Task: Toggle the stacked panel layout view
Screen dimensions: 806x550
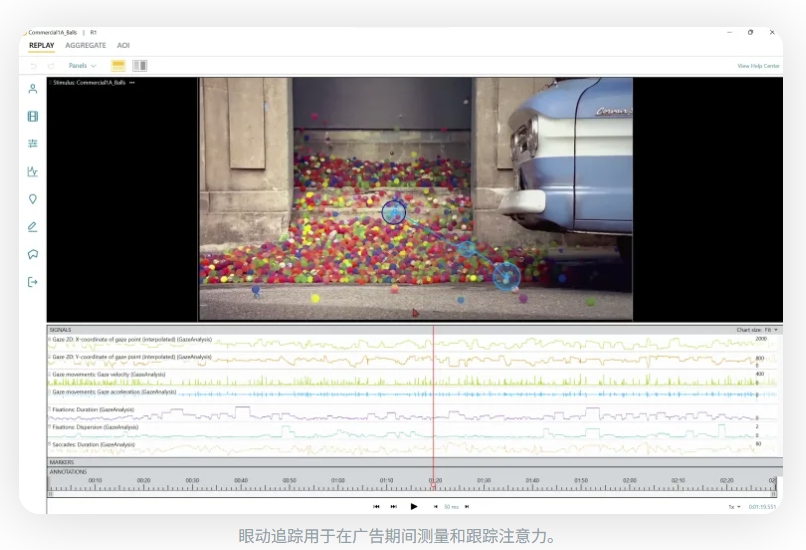Action: (x=118, y=66)
